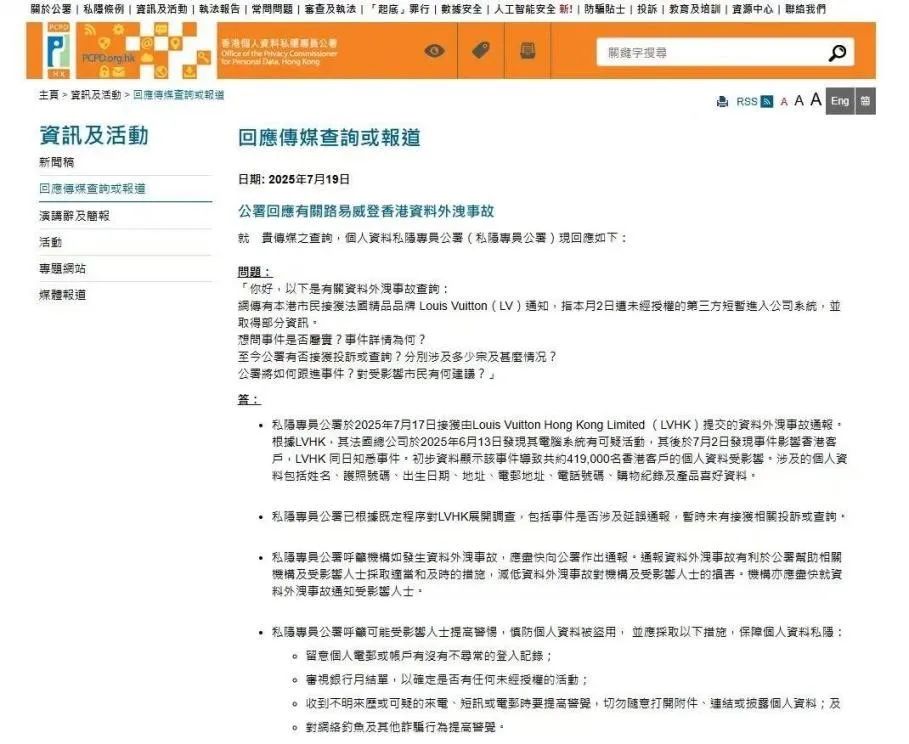Screen dimensions: 909x744
Task: Click the archive box icon in header
Action: coord(527,51)
